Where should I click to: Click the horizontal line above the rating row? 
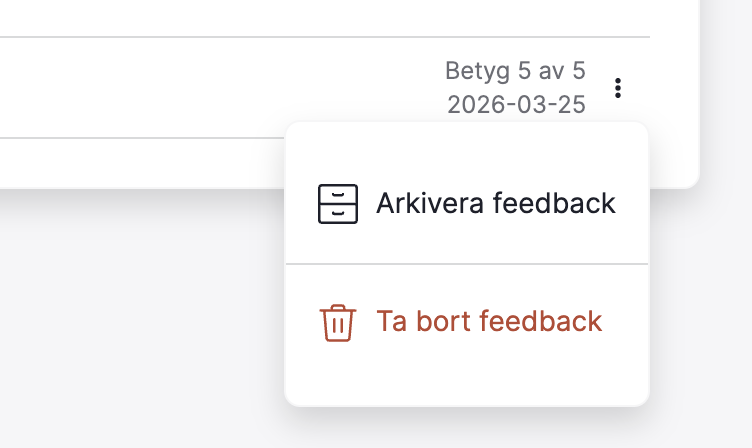[325, 36]
